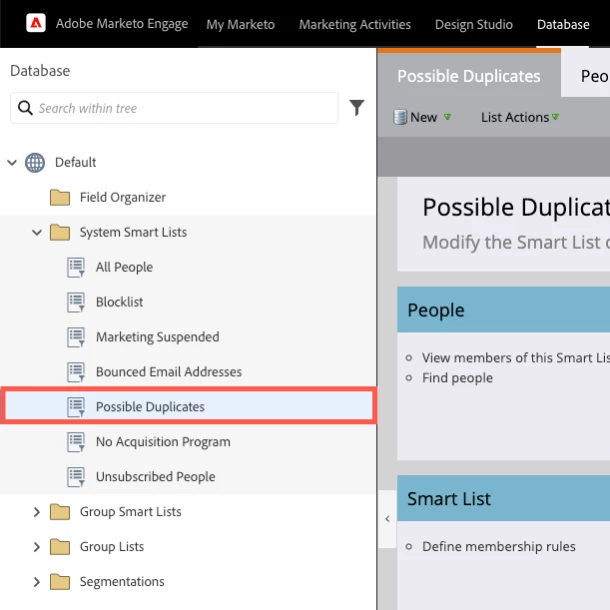Image resolution: width=610 pixels, height=610 pixels.
Task: Click the Segmentations label
Action: click(x=122, y=582)
